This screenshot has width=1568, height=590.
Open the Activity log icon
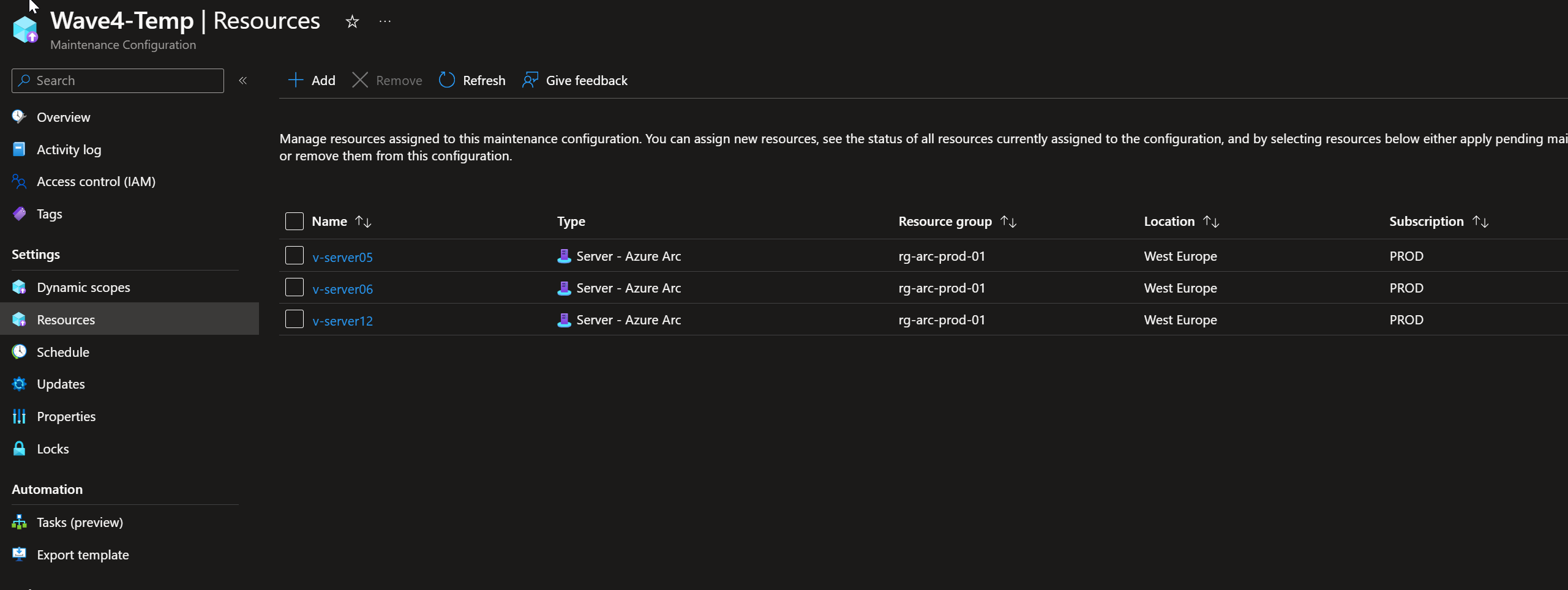click(19, 149)
